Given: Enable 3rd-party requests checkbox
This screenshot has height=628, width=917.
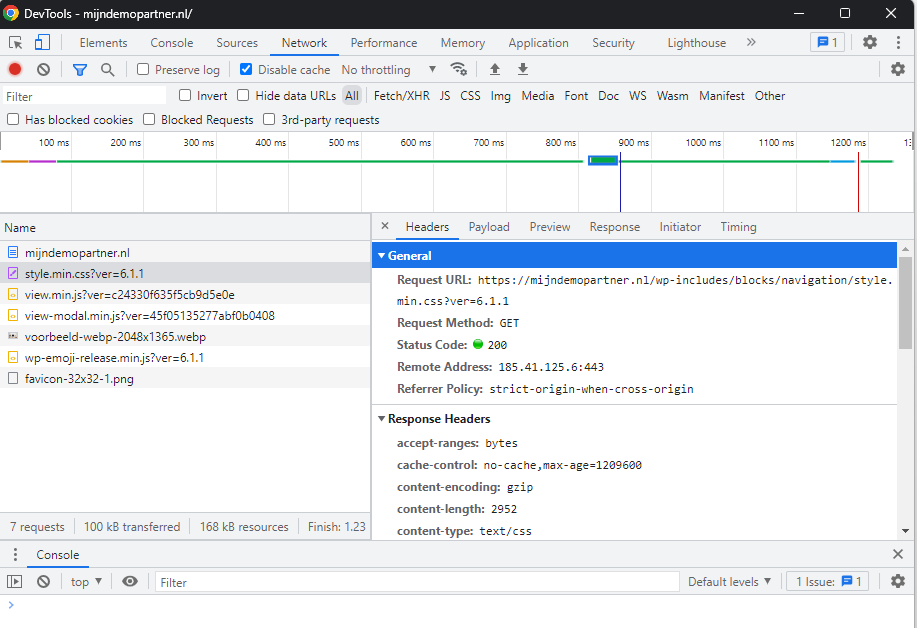Looking at the screenshot, I should coord(269,119).
